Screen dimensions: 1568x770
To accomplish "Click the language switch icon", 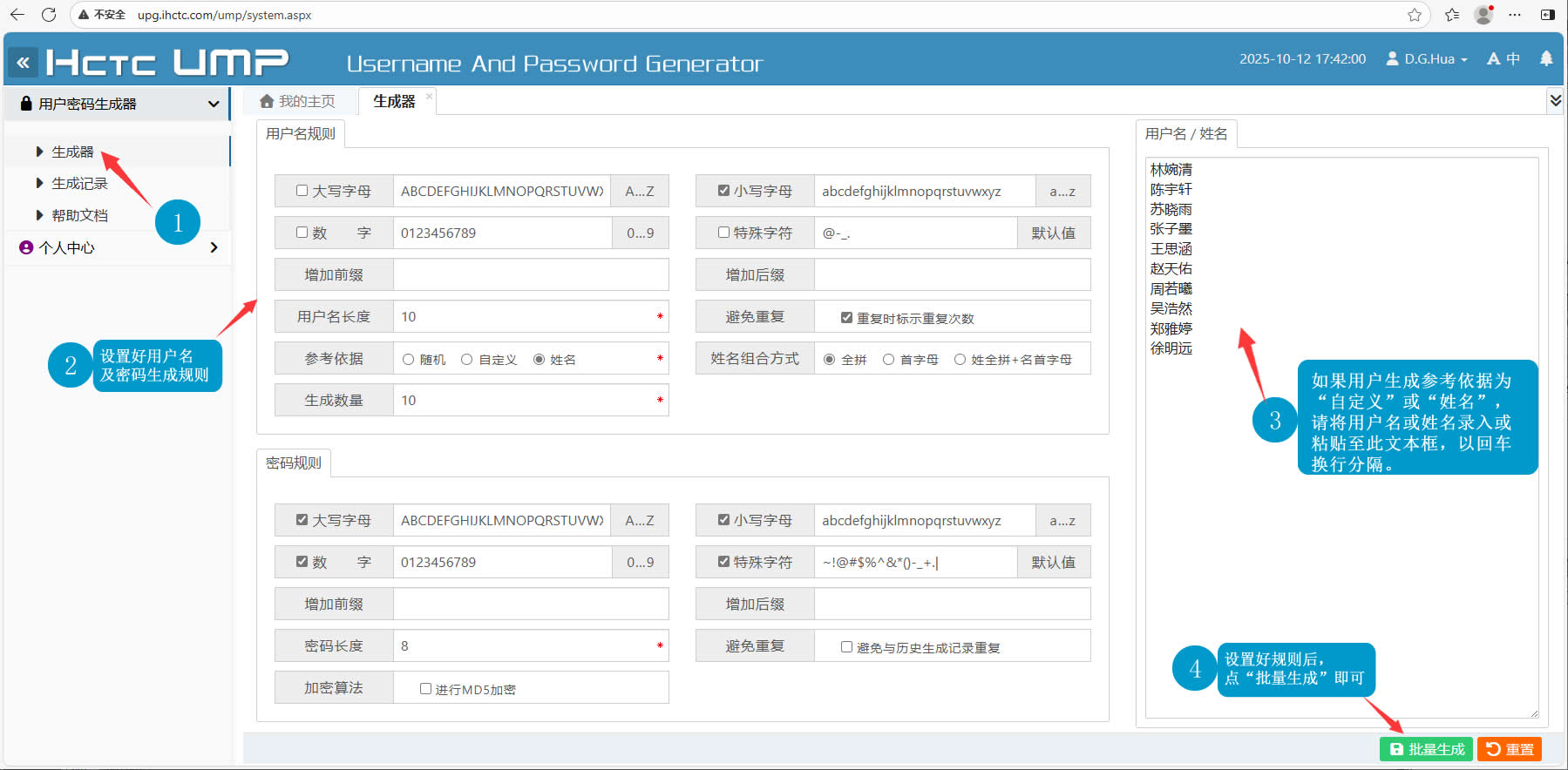I will pyautogui.click(x=1503, y=58).
